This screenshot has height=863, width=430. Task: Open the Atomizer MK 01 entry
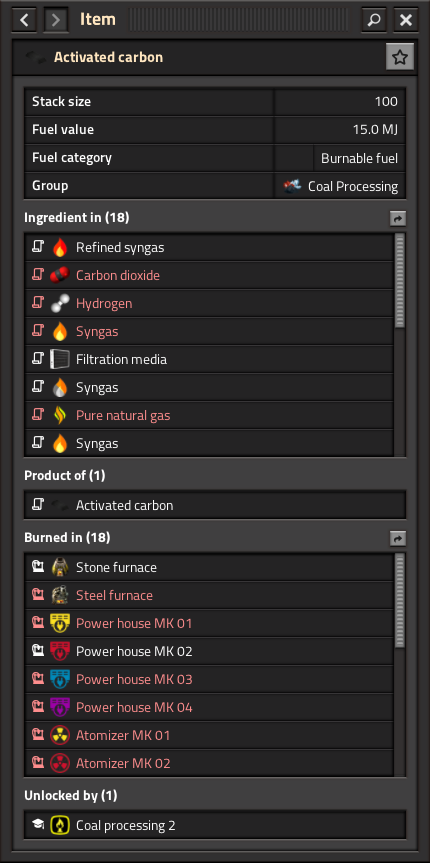pos(209,735)
